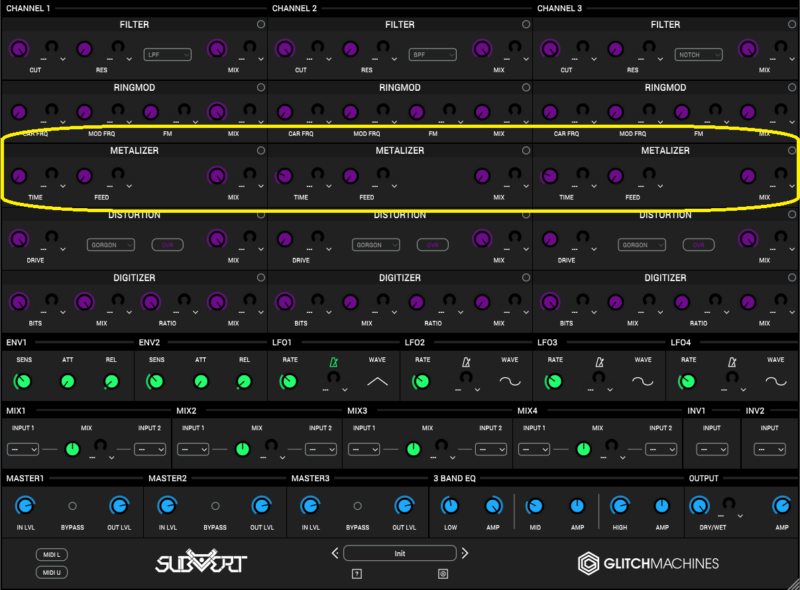Expand the MIX1 Input 1 source dropdown
The width and height of the screenshot is (800, 590).
tap(22, 449)
